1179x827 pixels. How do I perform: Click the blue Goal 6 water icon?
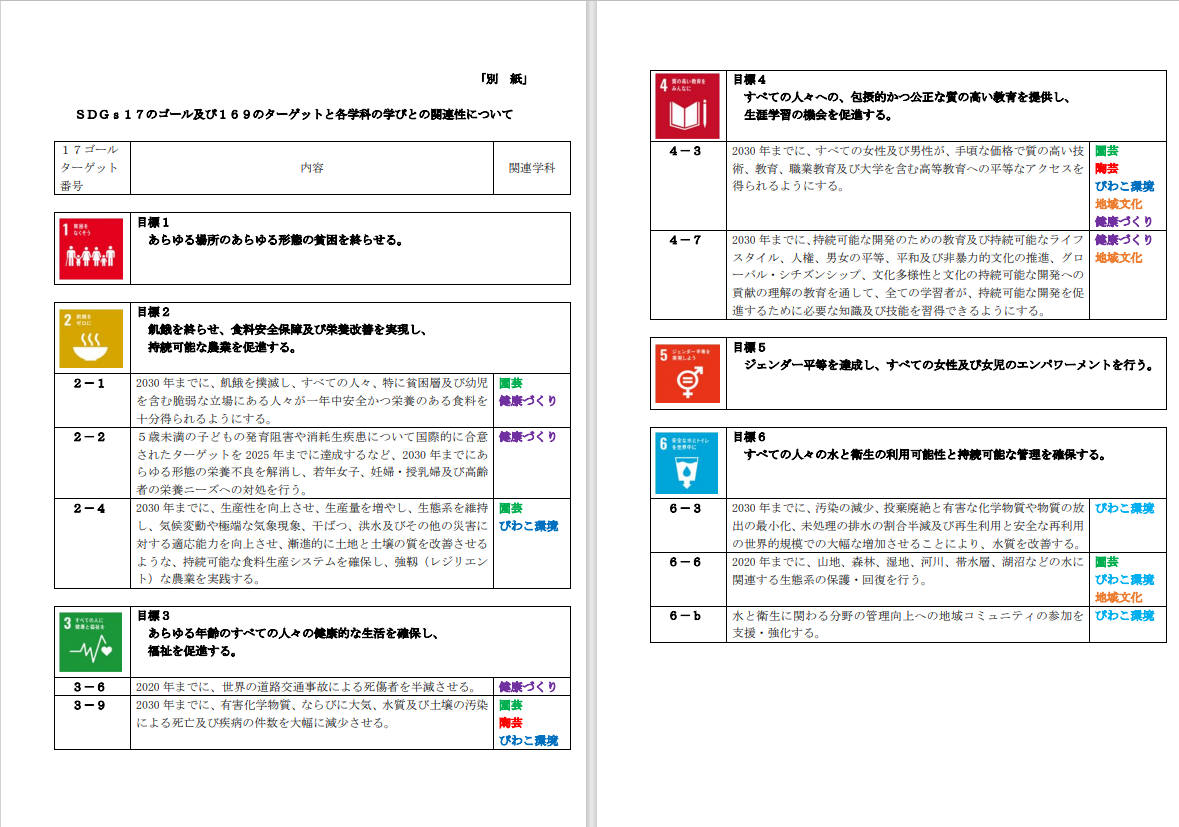pos(687,463)
